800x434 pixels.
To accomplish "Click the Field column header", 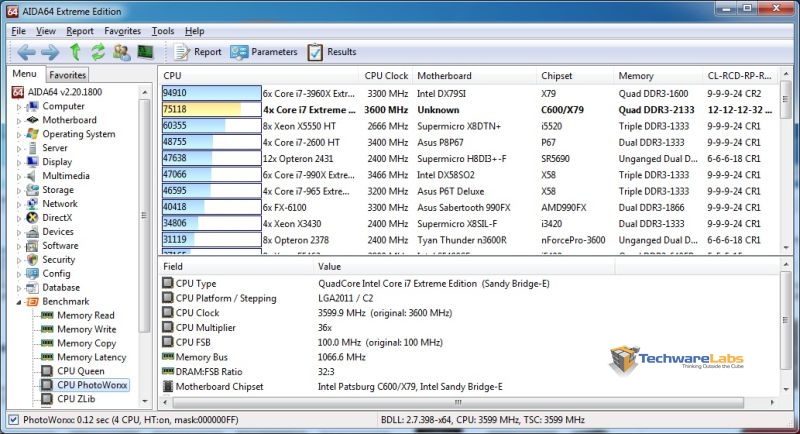I will [236, 266].
